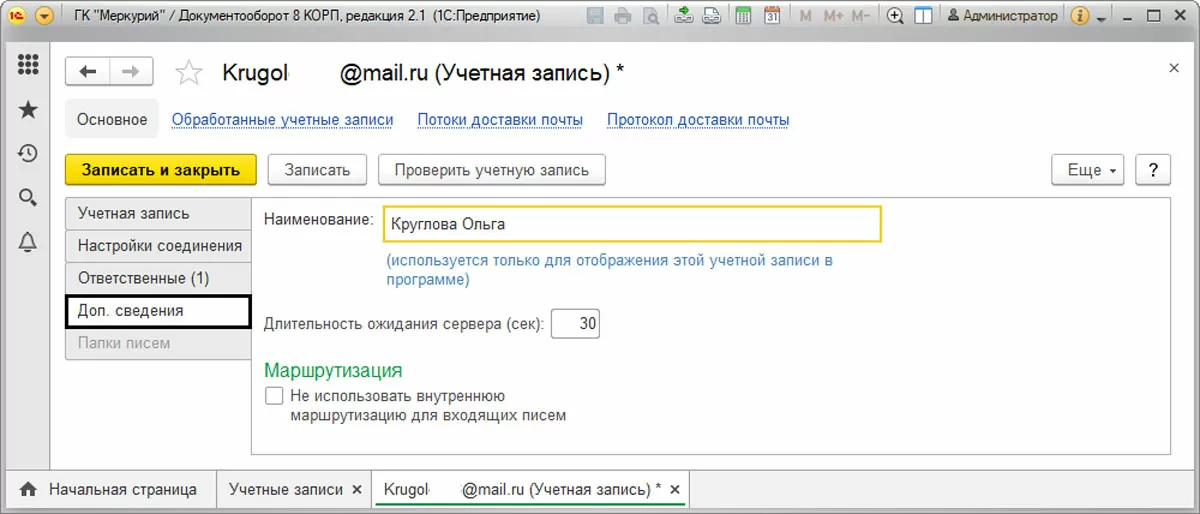Switch to Учетная запись side tab
Screen dimensions: 1200x514
pyautogui.click(x=158, y=214)
